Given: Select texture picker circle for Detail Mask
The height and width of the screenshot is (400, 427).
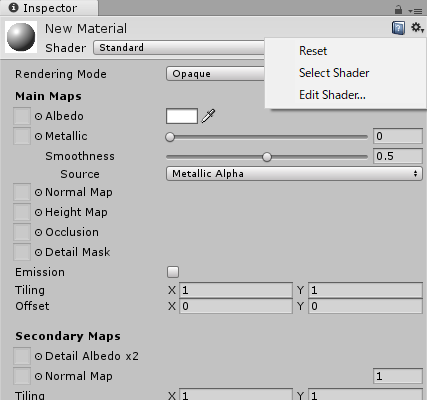Looking at the screenshot, I should (x=38, y=252).
